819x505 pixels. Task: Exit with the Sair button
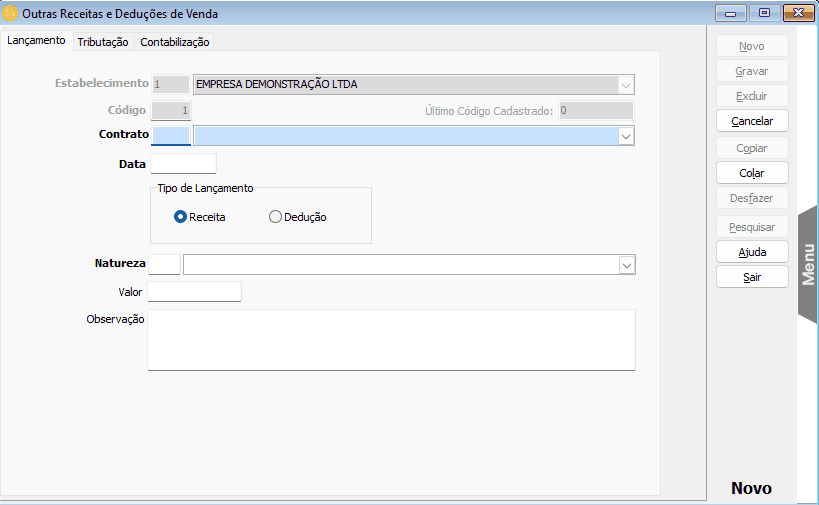pyautogui.click(x=752, y=277)
